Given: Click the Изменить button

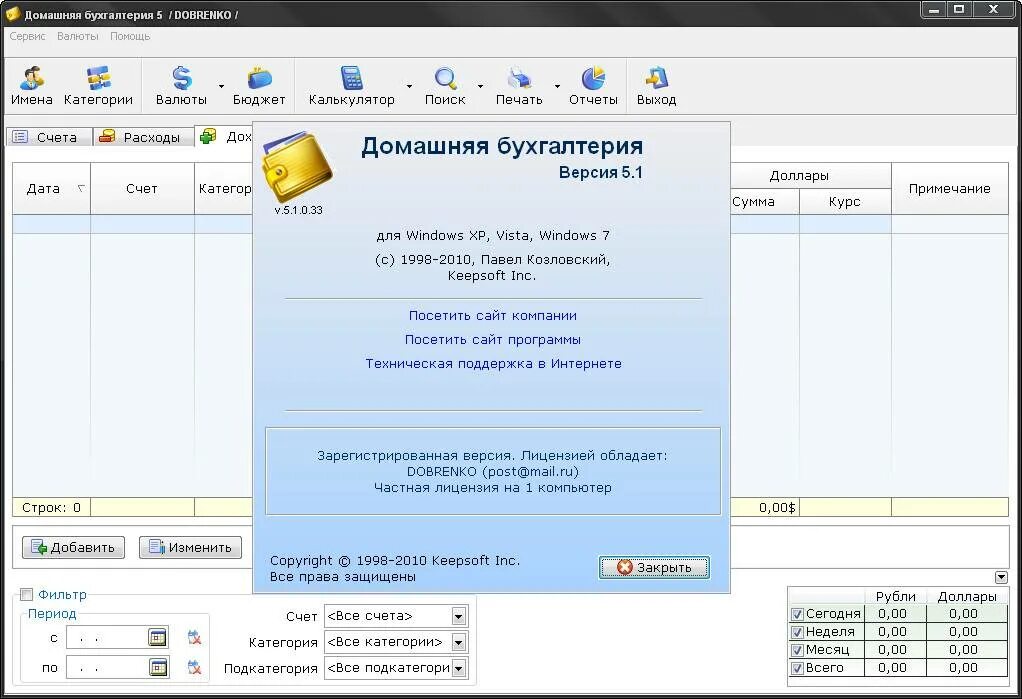Looking at the screenshot, I should click(190, 547).
